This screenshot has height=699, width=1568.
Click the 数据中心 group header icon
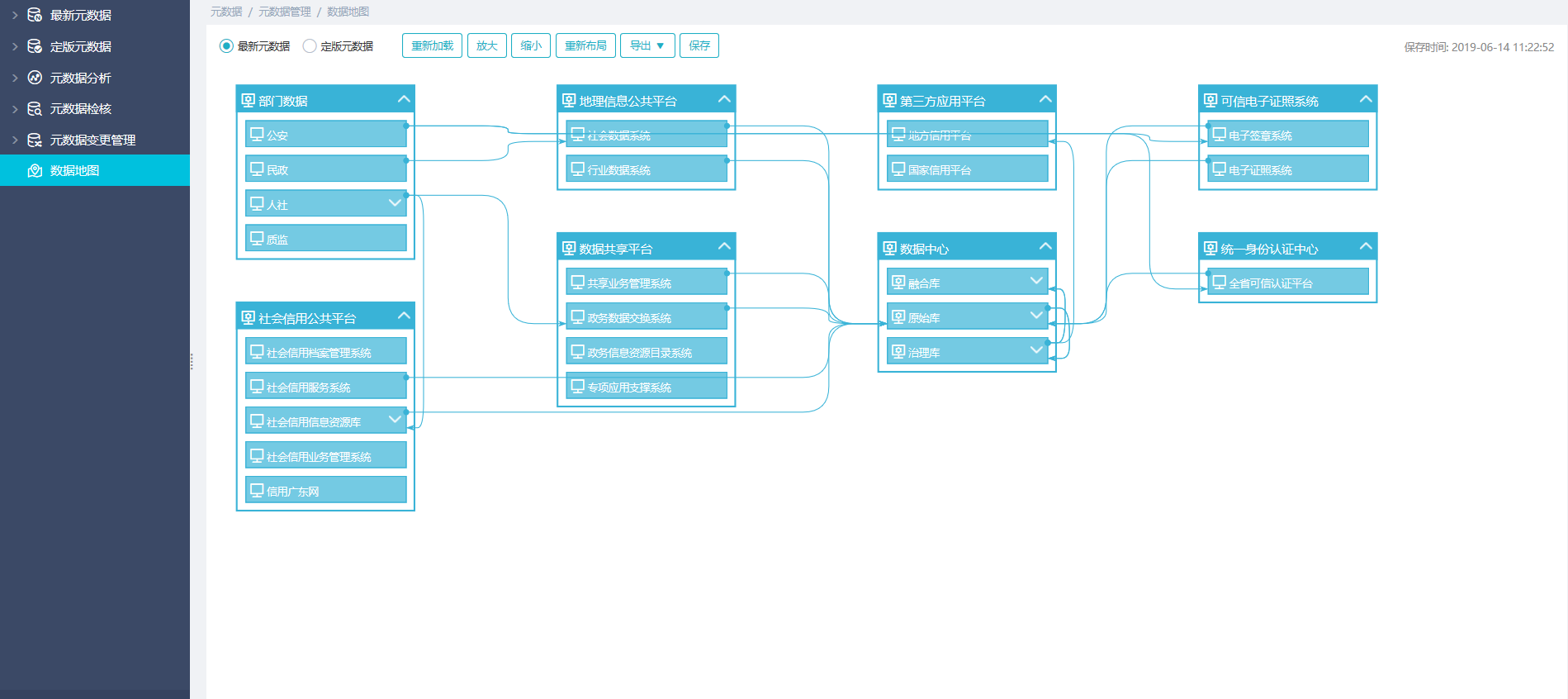pos(889,249)
